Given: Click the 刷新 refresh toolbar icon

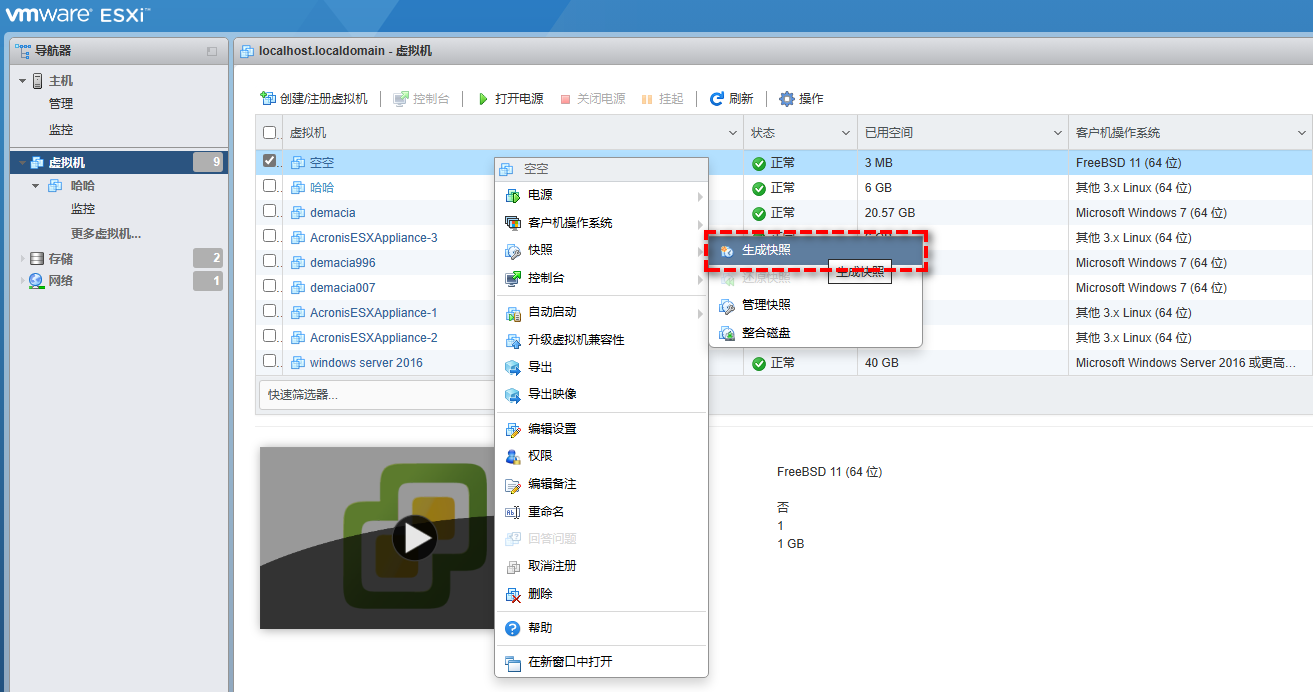Looking at the screenshot, I should click(717, 99).
